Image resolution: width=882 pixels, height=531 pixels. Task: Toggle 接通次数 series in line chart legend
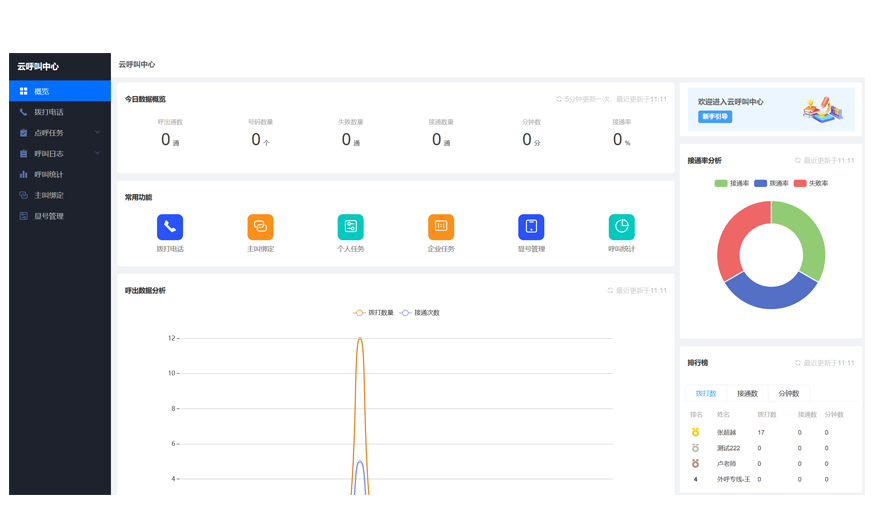420,313
